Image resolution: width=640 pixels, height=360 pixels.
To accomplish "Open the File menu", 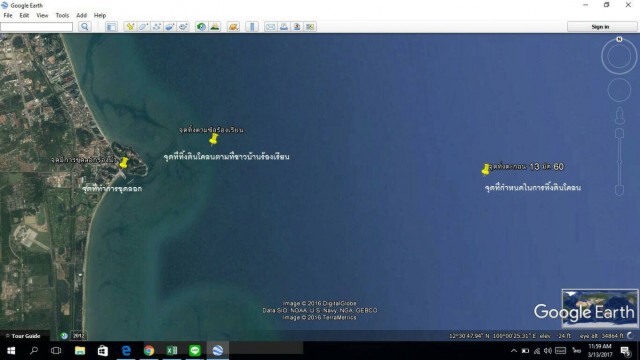I will (x=8, y=15).
